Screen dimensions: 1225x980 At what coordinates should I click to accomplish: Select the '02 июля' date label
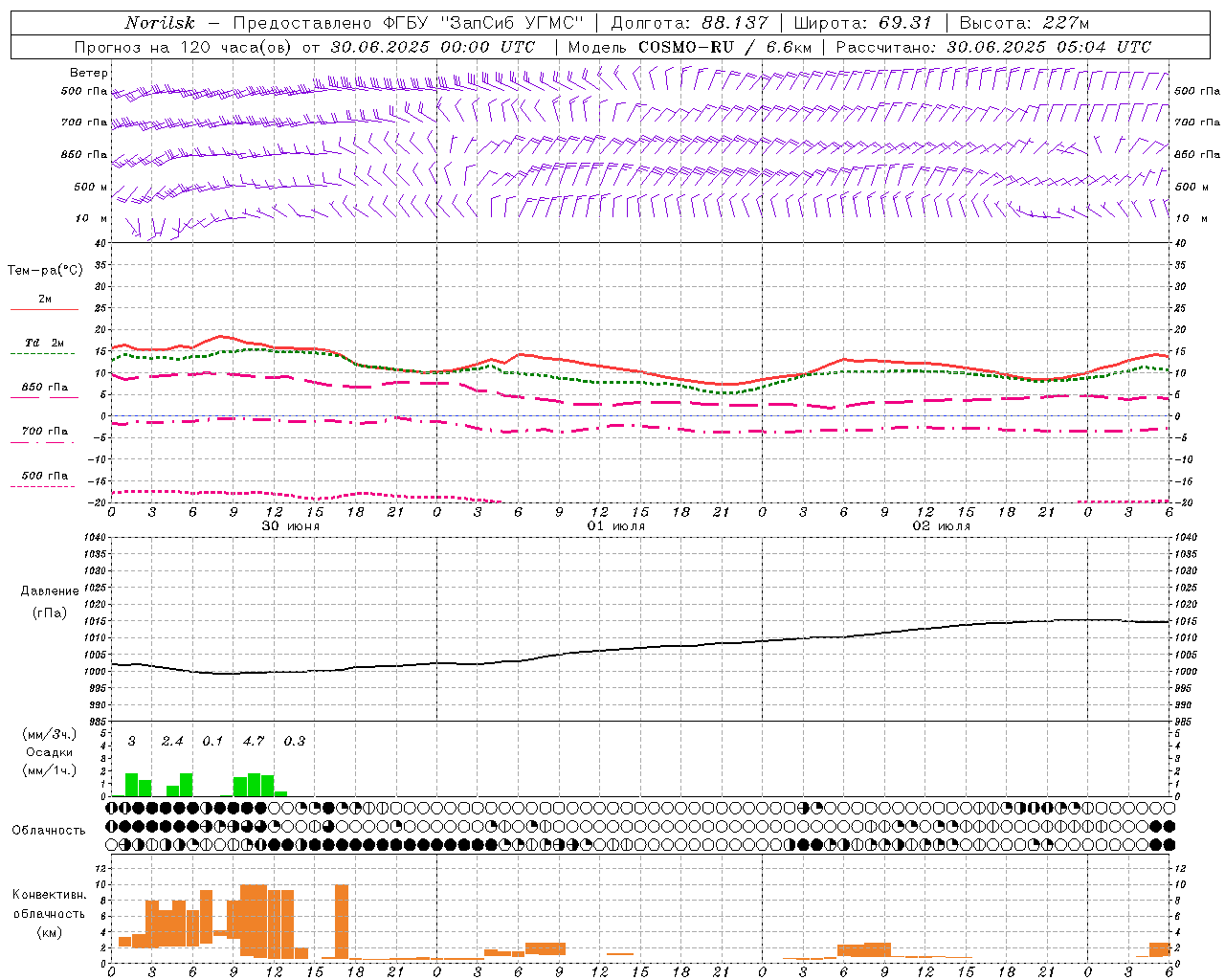pos(942,526)
